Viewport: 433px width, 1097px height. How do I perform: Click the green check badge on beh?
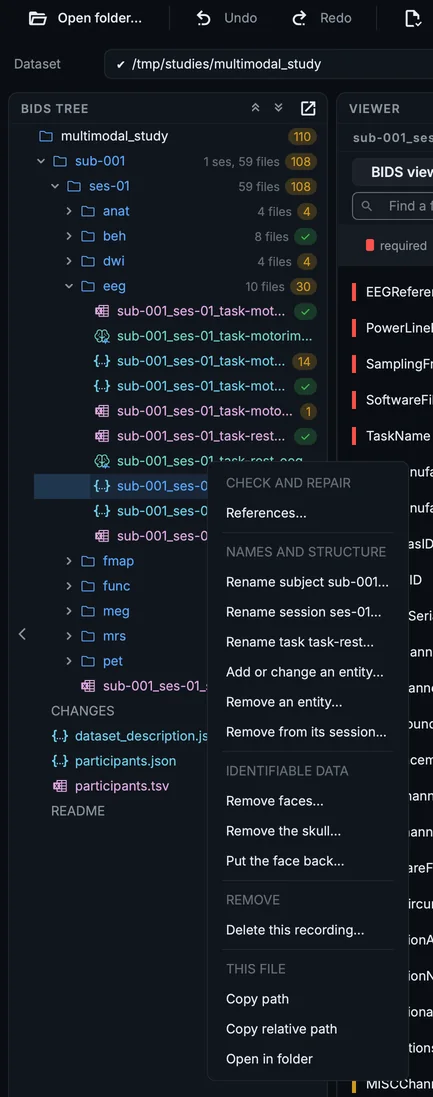pos(305,236)
